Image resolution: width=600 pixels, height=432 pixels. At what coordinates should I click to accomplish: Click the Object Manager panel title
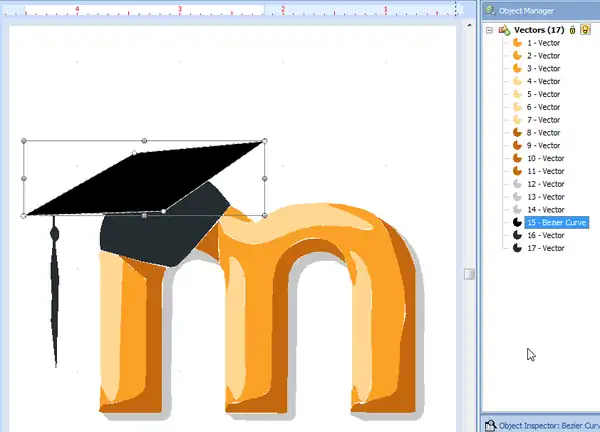(x=528, y=10)
